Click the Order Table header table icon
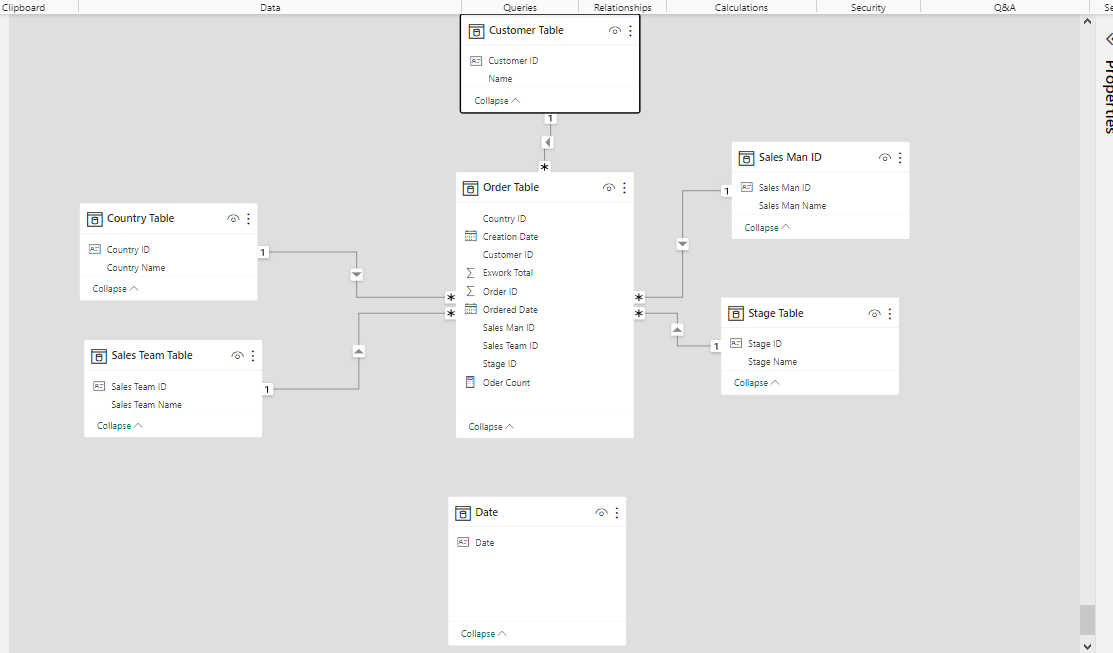This screenshot has height=653, width=1113. coord(471,188)
